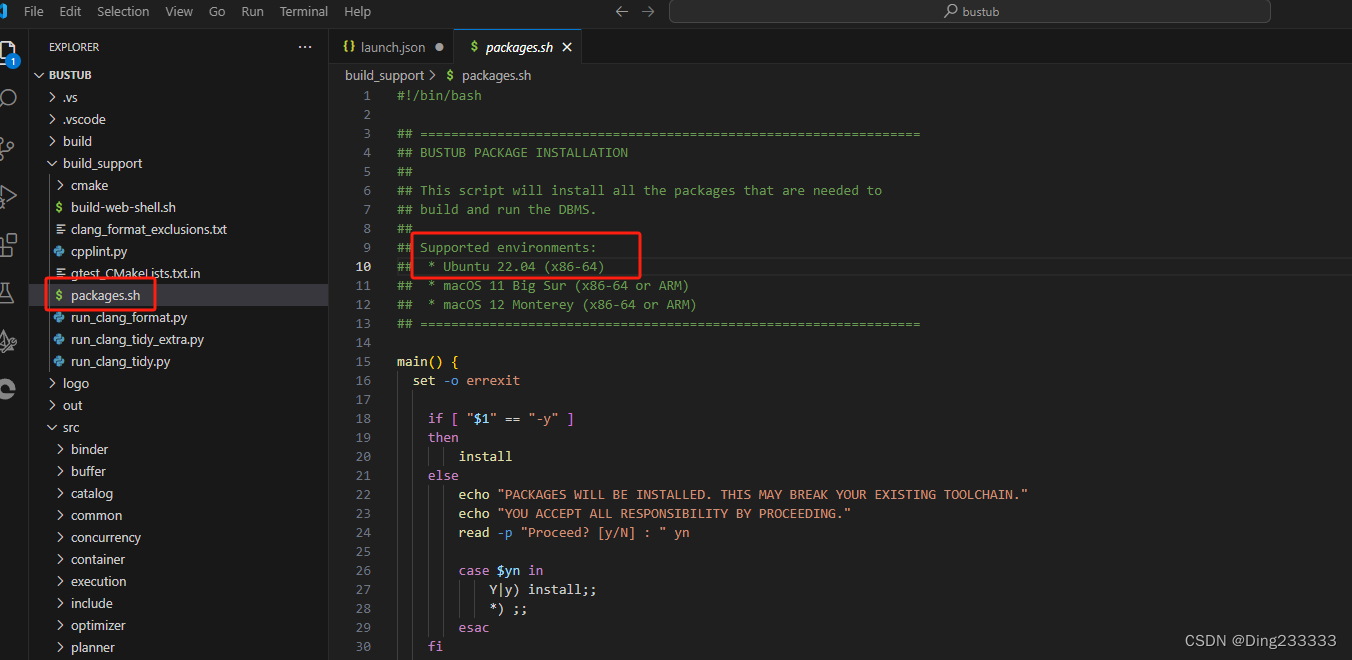Expand the optimizer folder

98,625
